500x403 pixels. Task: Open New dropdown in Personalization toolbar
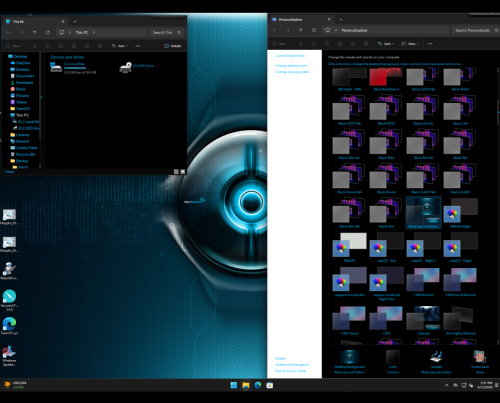pyautogui.click(x=280, y=44)
